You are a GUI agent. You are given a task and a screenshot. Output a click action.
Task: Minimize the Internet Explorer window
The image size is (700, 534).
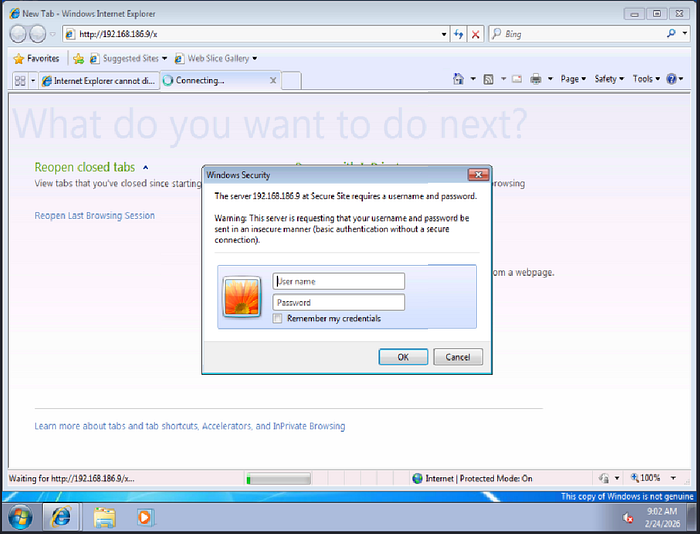point(634,14)
